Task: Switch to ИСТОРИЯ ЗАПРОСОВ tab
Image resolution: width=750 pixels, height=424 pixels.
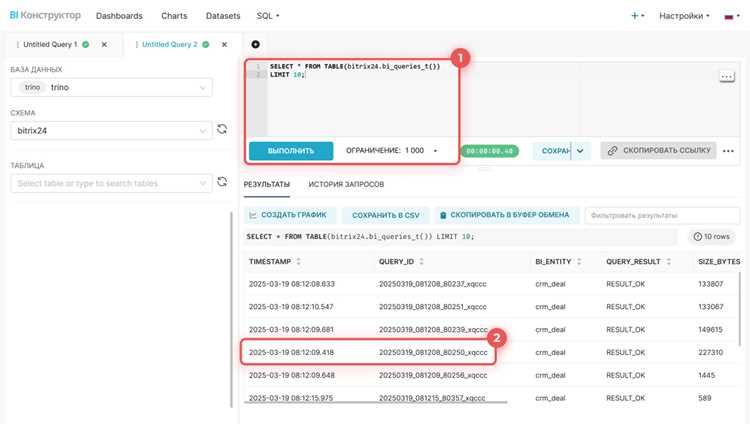Action: [x=346, y=184]
